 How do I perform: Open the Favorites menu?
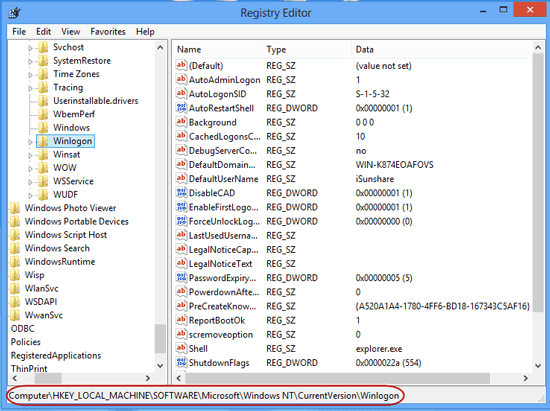tap(108, 32)
